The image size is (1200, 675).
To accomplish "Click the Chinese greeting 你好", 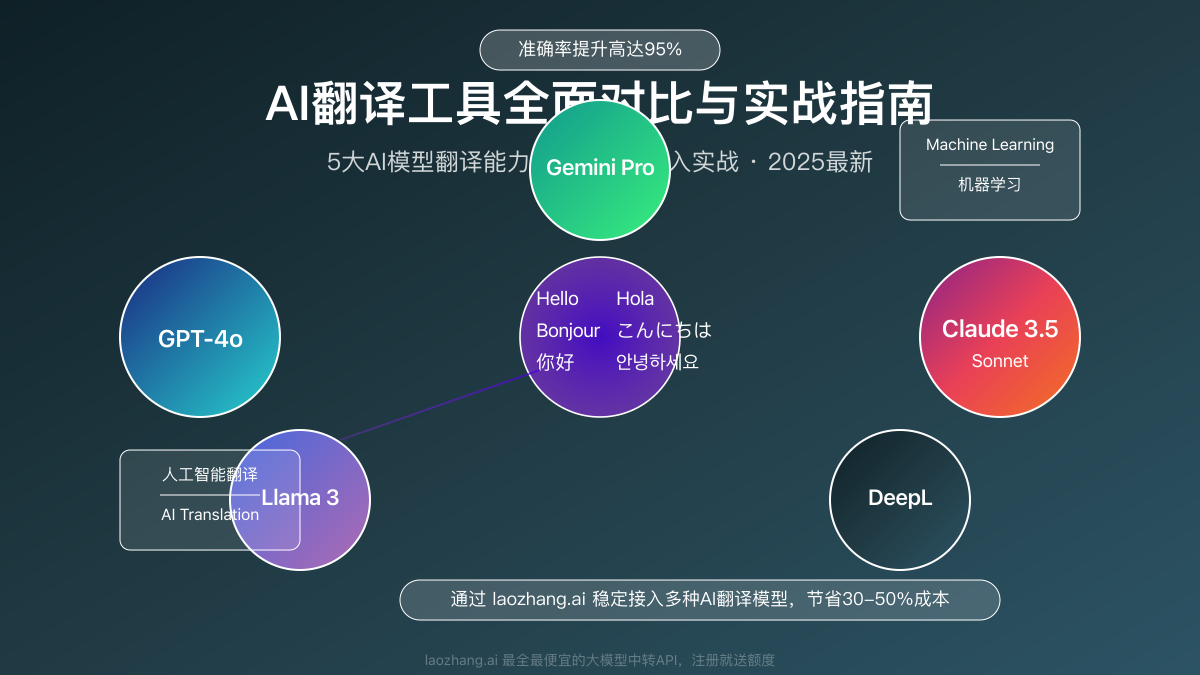I will [x=555, y=362].
